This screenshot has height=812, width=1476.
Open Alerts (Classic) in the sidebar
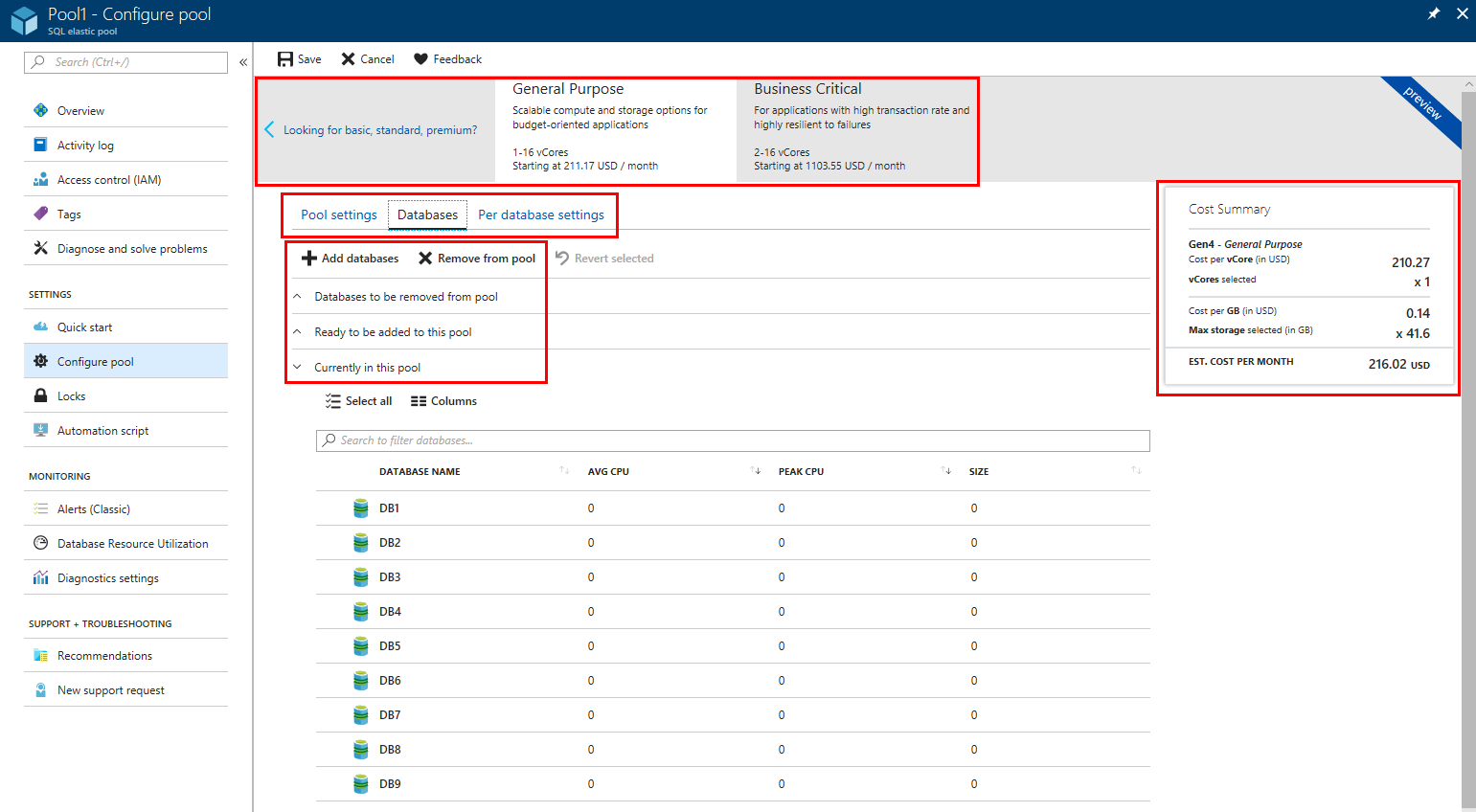click(125, 508)
